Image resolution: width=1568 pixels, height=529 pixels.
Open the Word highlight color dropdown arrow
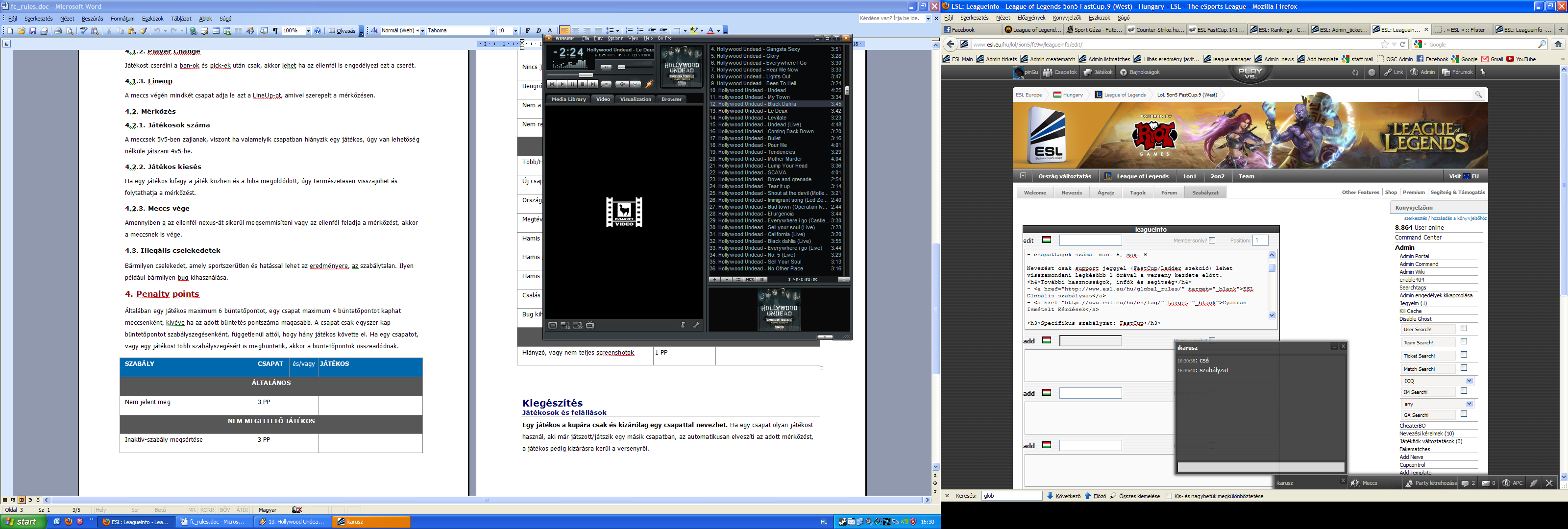coord(702,31)
